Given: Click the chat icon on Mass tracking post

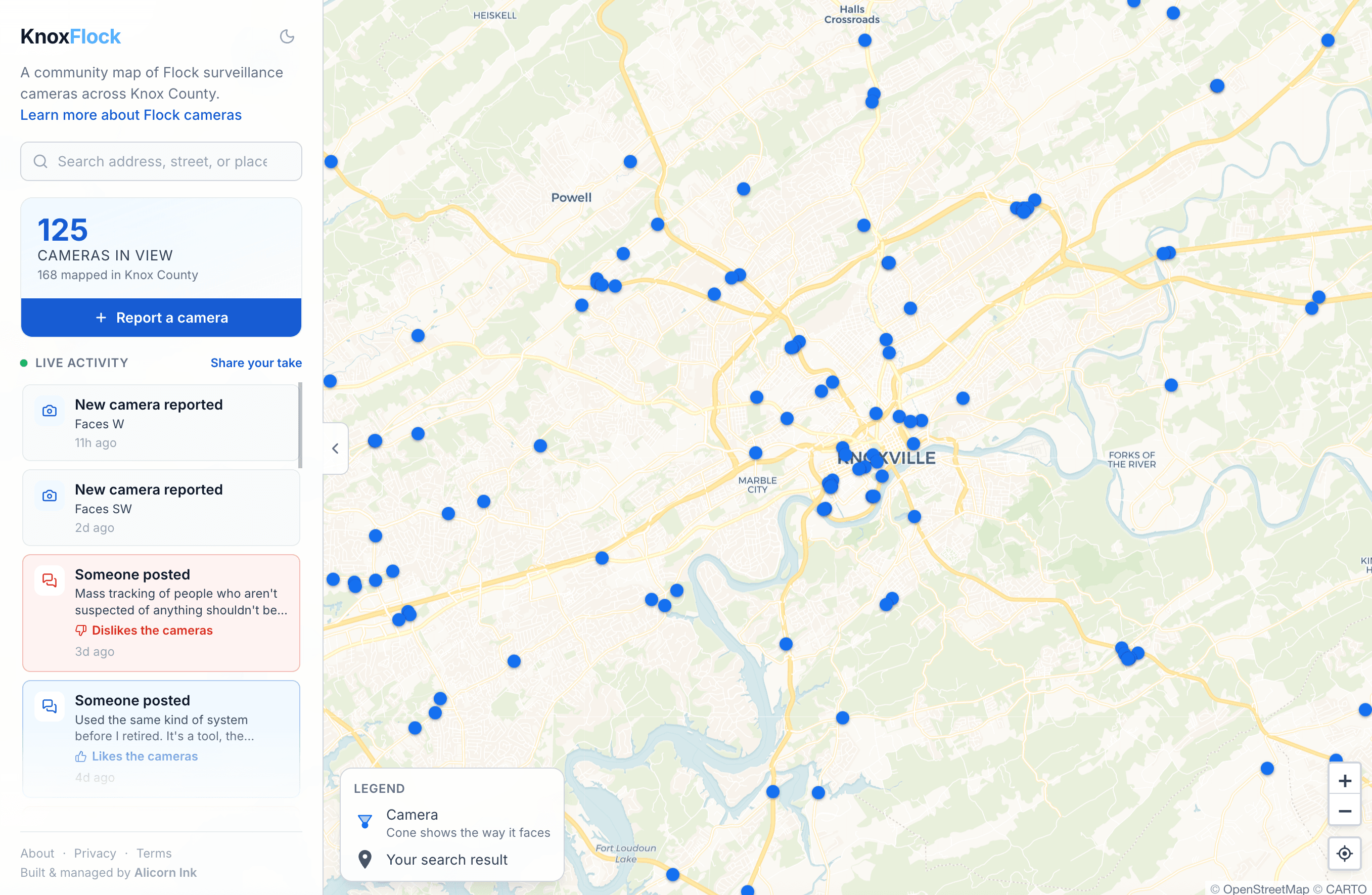Looking at the screenshot, I should (x=50, y=580).
